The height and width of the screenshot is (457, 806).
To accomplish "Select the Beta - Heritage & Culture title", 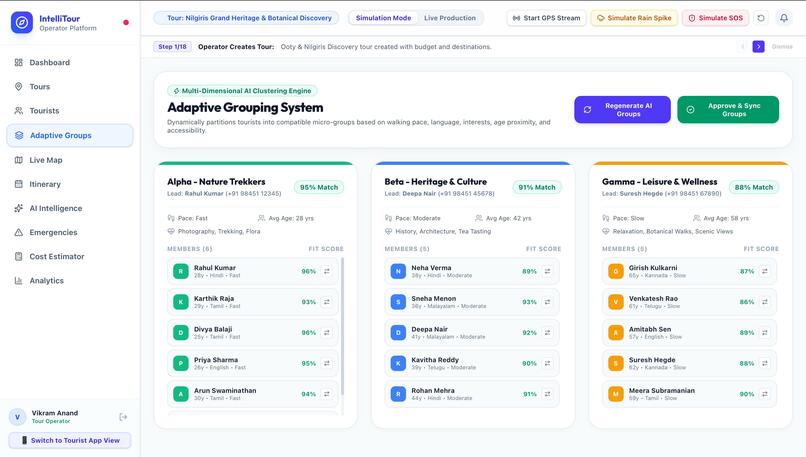I will point(436,182).
